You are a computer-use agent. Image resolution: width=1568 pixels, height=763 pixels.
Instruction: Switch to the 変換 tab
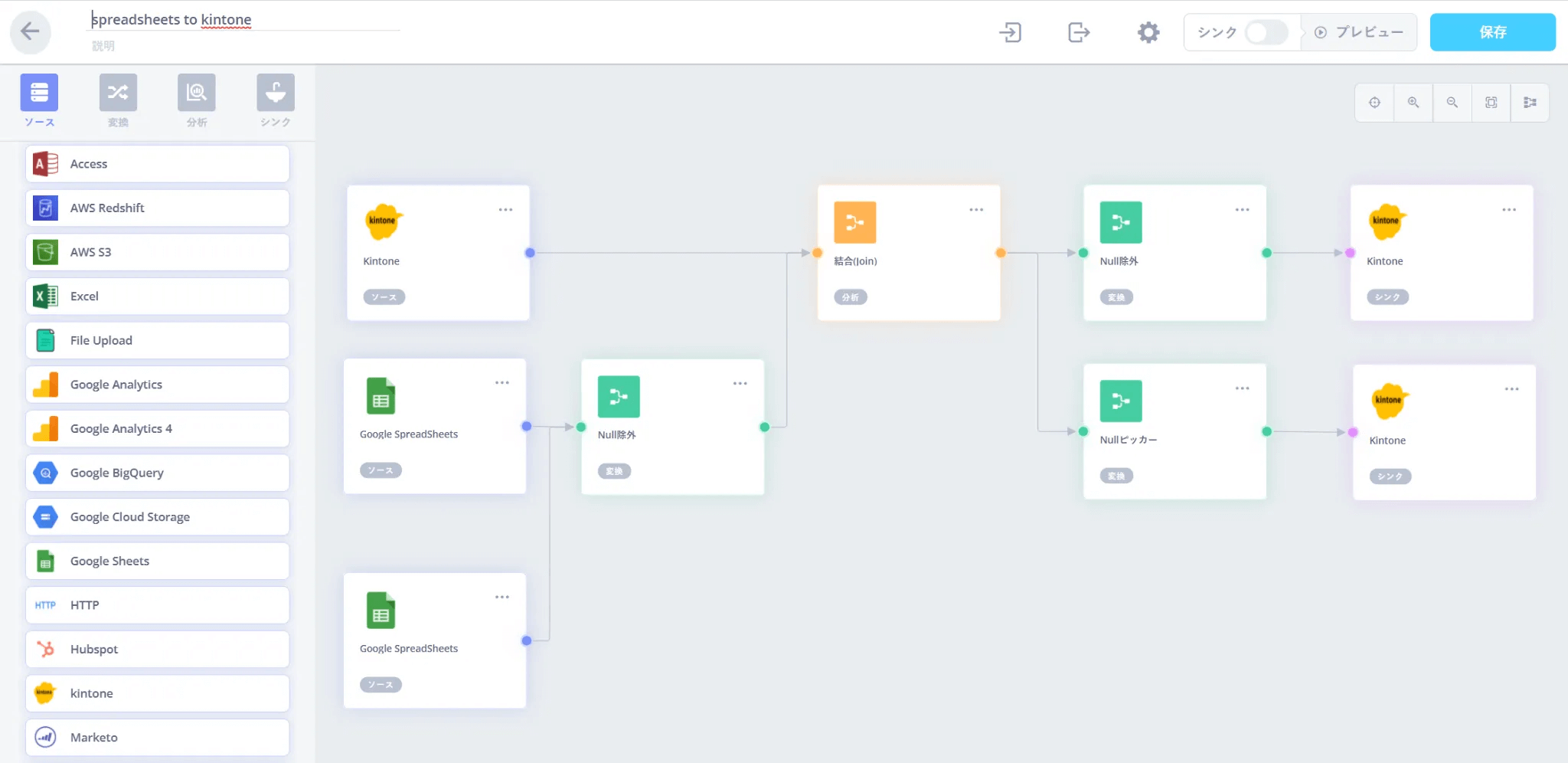pos(118,100)
